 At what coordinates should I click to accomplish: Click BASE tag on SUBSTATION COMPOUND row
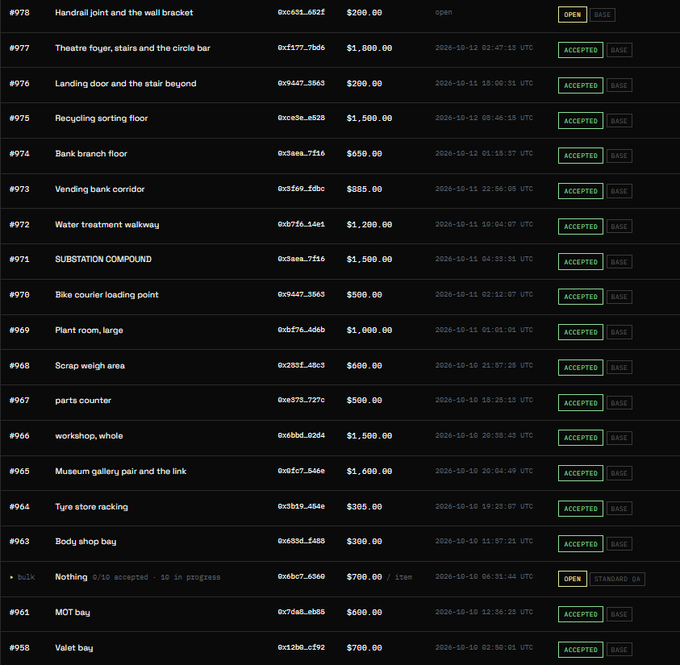tap(619, 262)
